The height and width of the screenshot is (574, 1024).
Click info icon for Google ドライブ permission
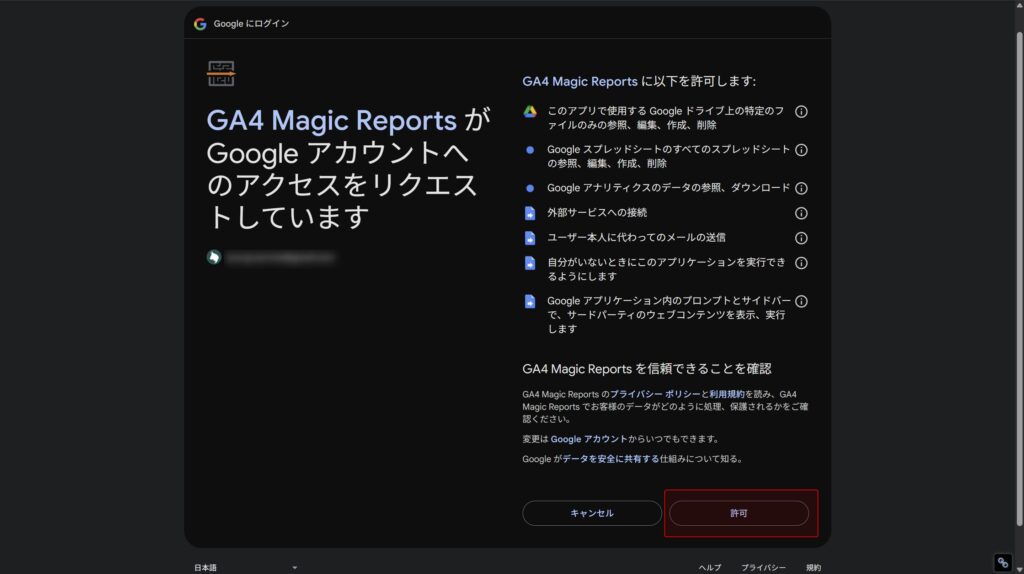[801, 112]
